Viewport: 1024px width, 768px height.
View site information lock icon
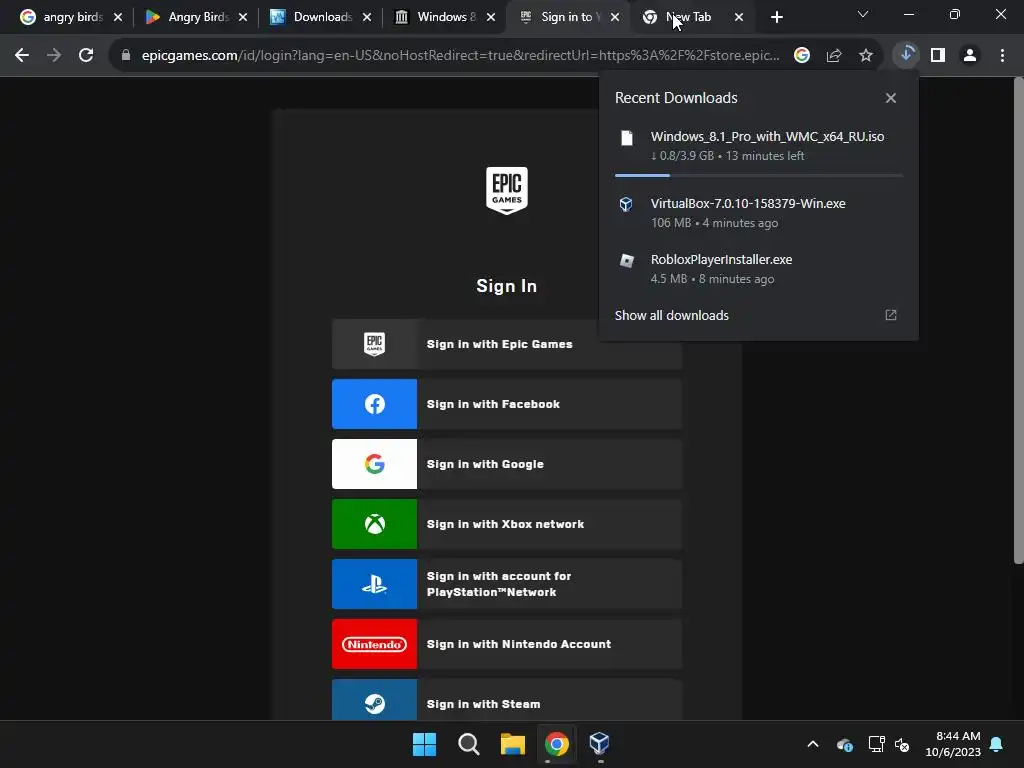126,56
